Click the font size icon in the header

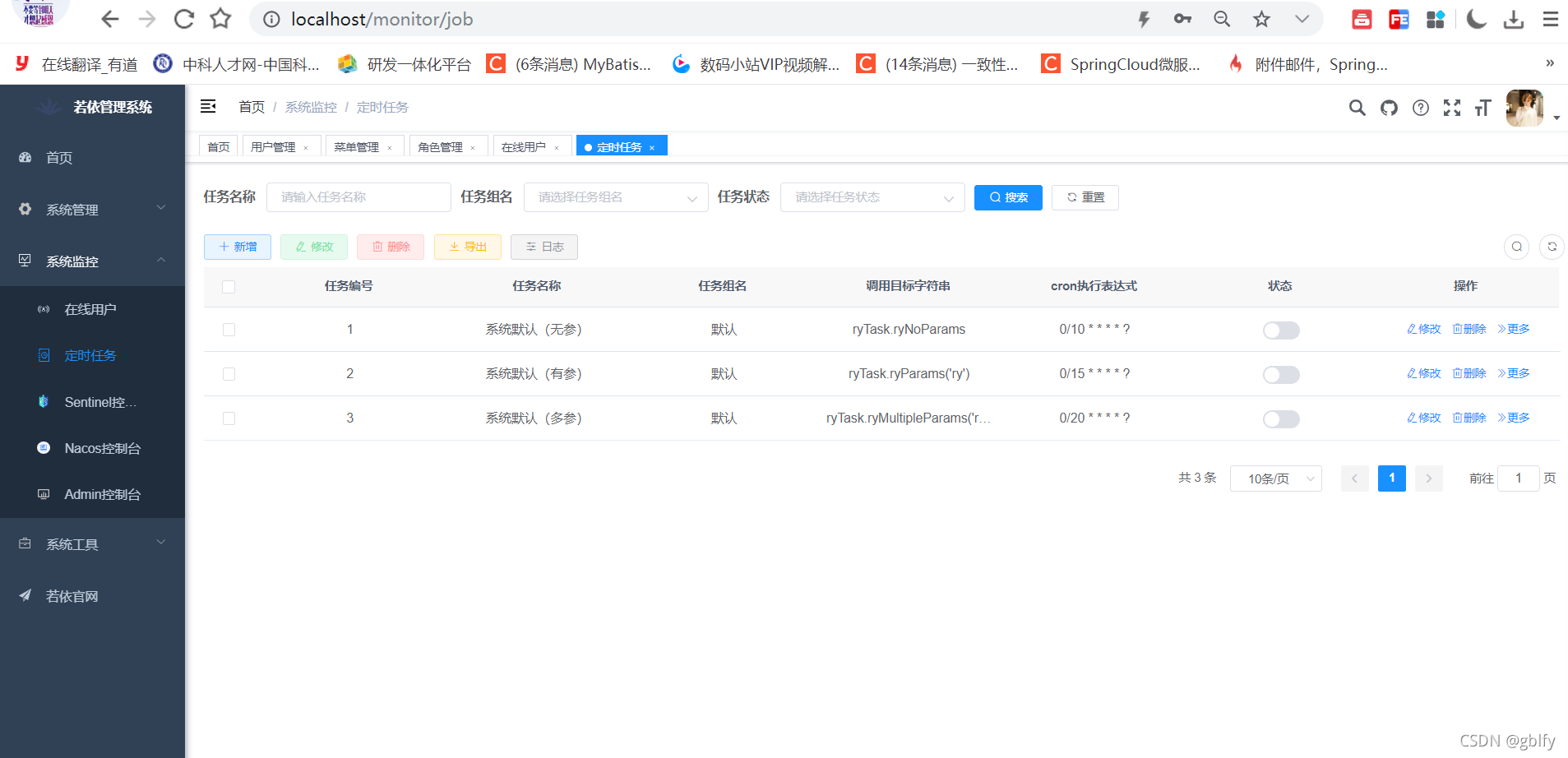[1482, 107]
